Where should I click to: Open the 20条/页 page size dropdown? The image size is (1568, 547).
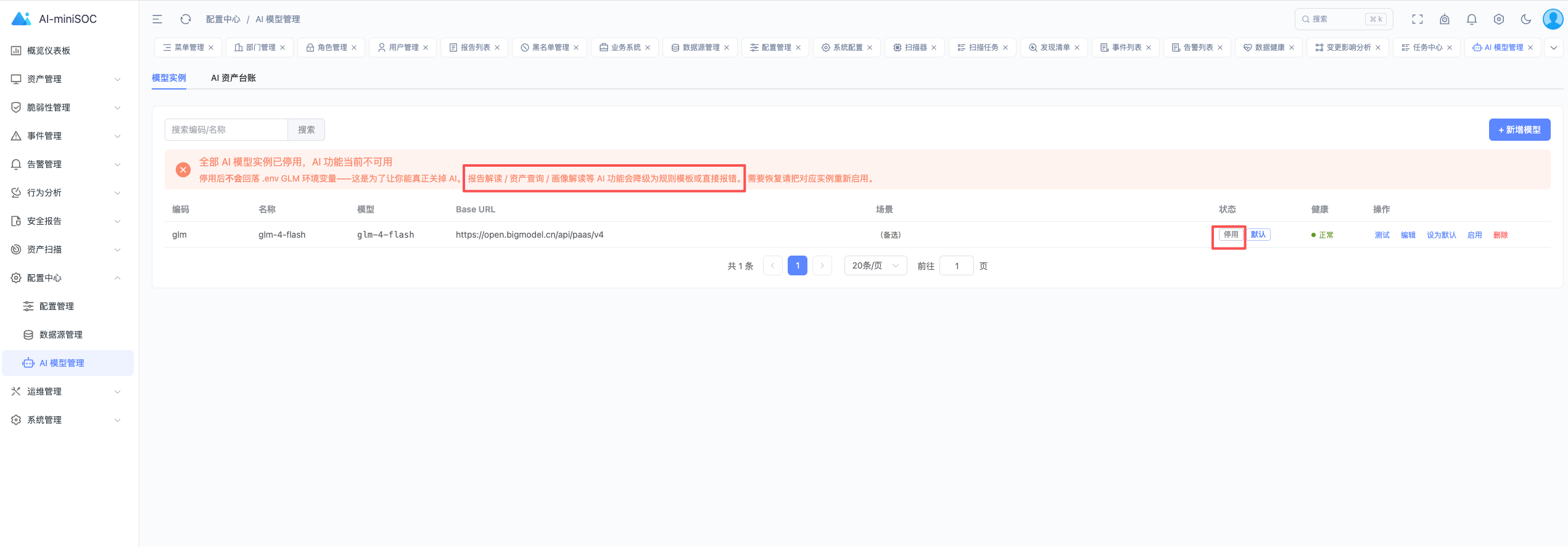click(x=875, y=265)
